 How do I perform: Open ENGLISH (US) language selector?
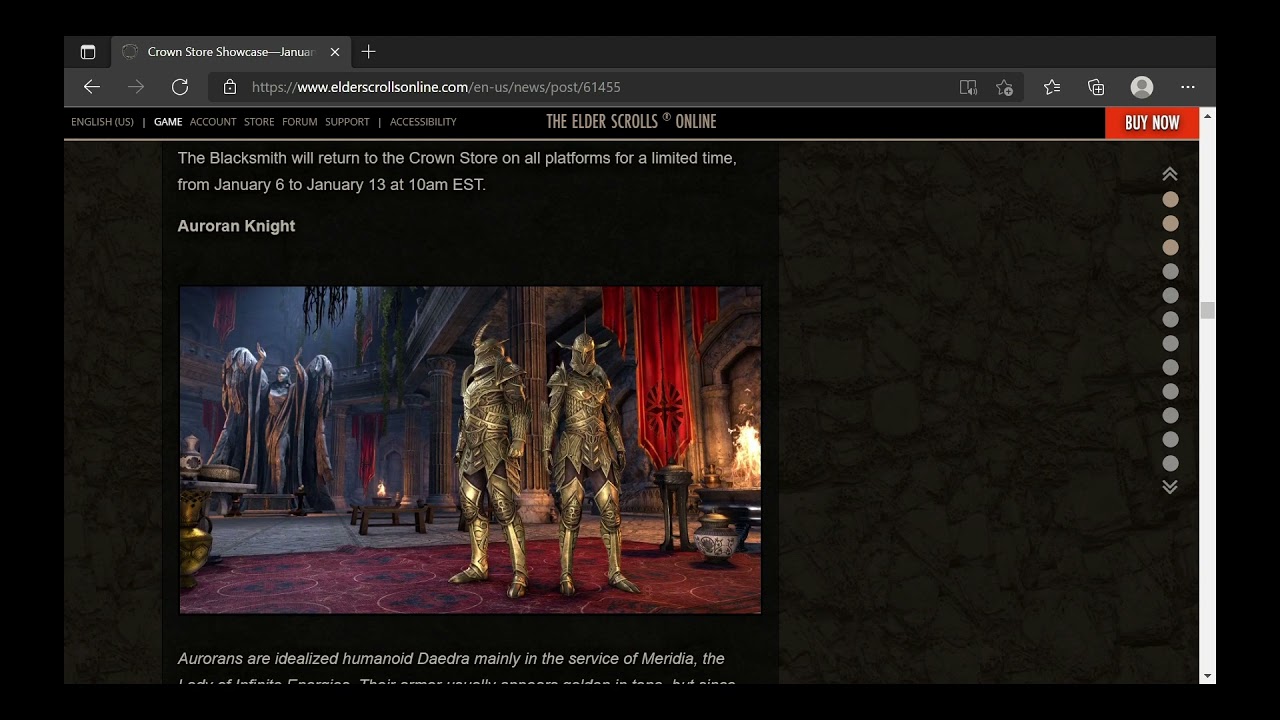[x=102, y=122]
